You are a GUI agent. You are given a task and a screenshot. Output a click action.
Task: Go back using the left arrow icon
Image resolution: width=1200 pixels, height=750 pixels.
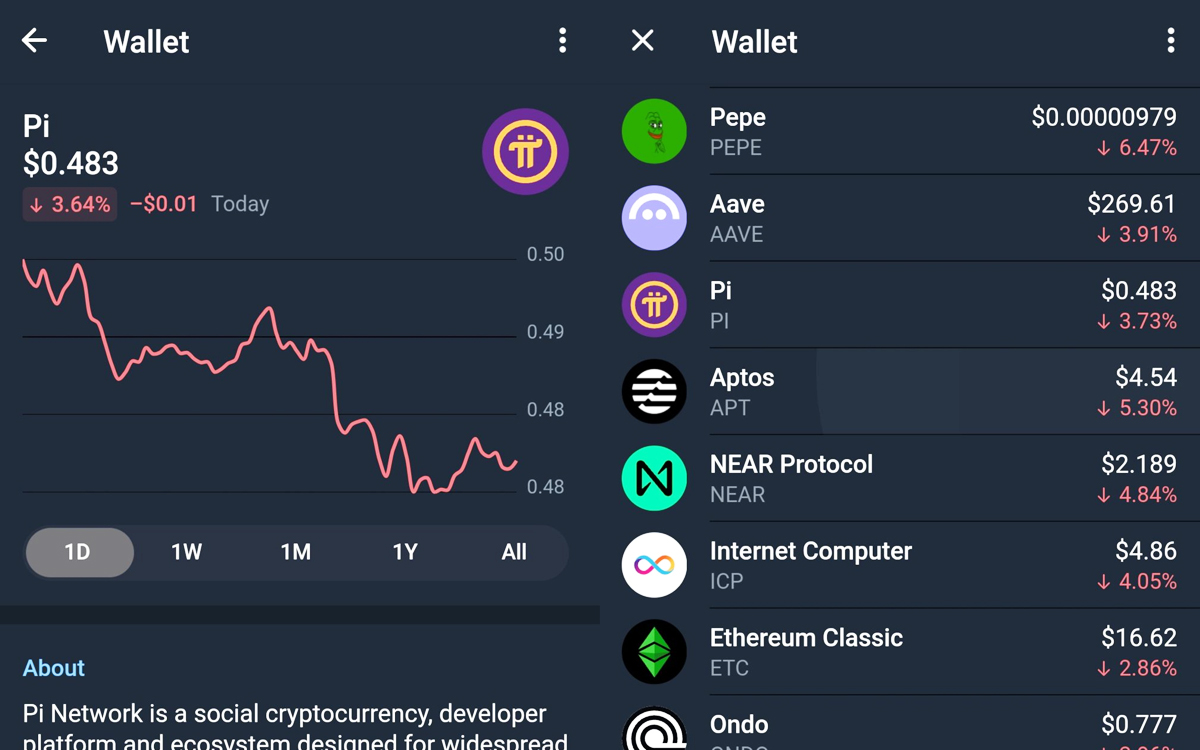tap(35, 41)
